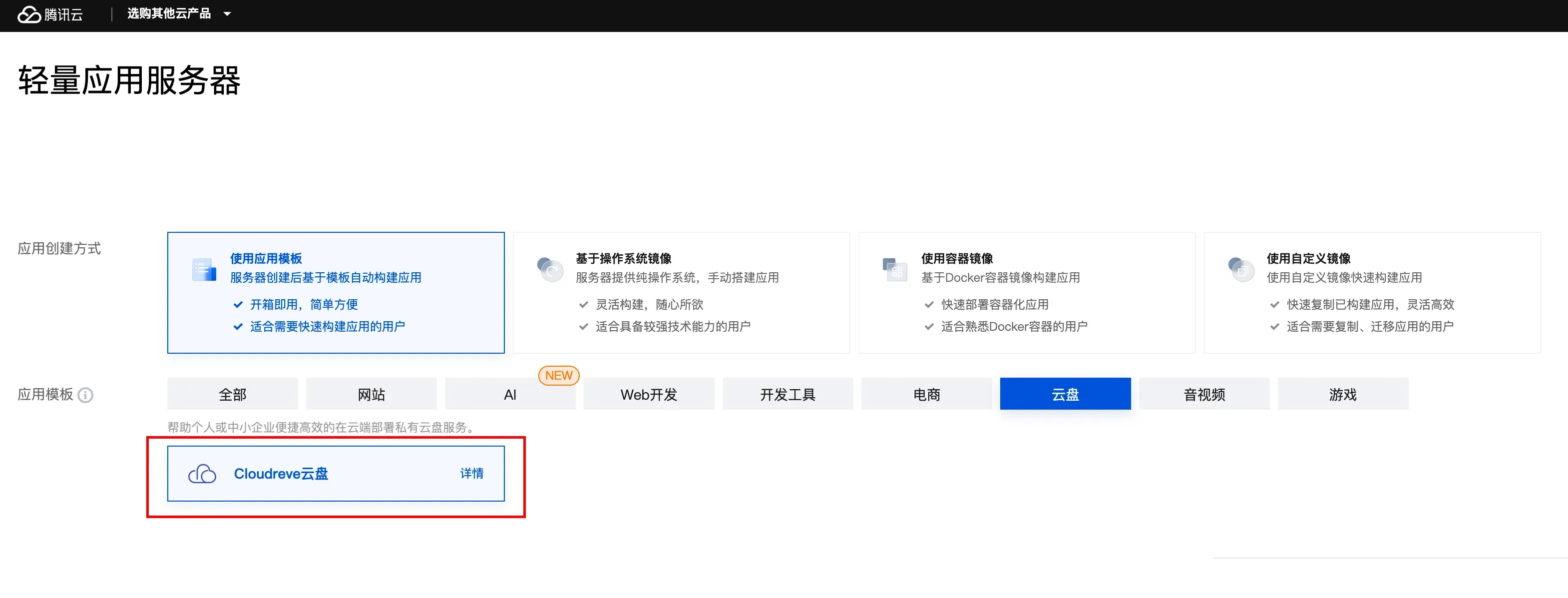Click the operating system image icon
Screen dimensions: 1568x598
[550, 269]
